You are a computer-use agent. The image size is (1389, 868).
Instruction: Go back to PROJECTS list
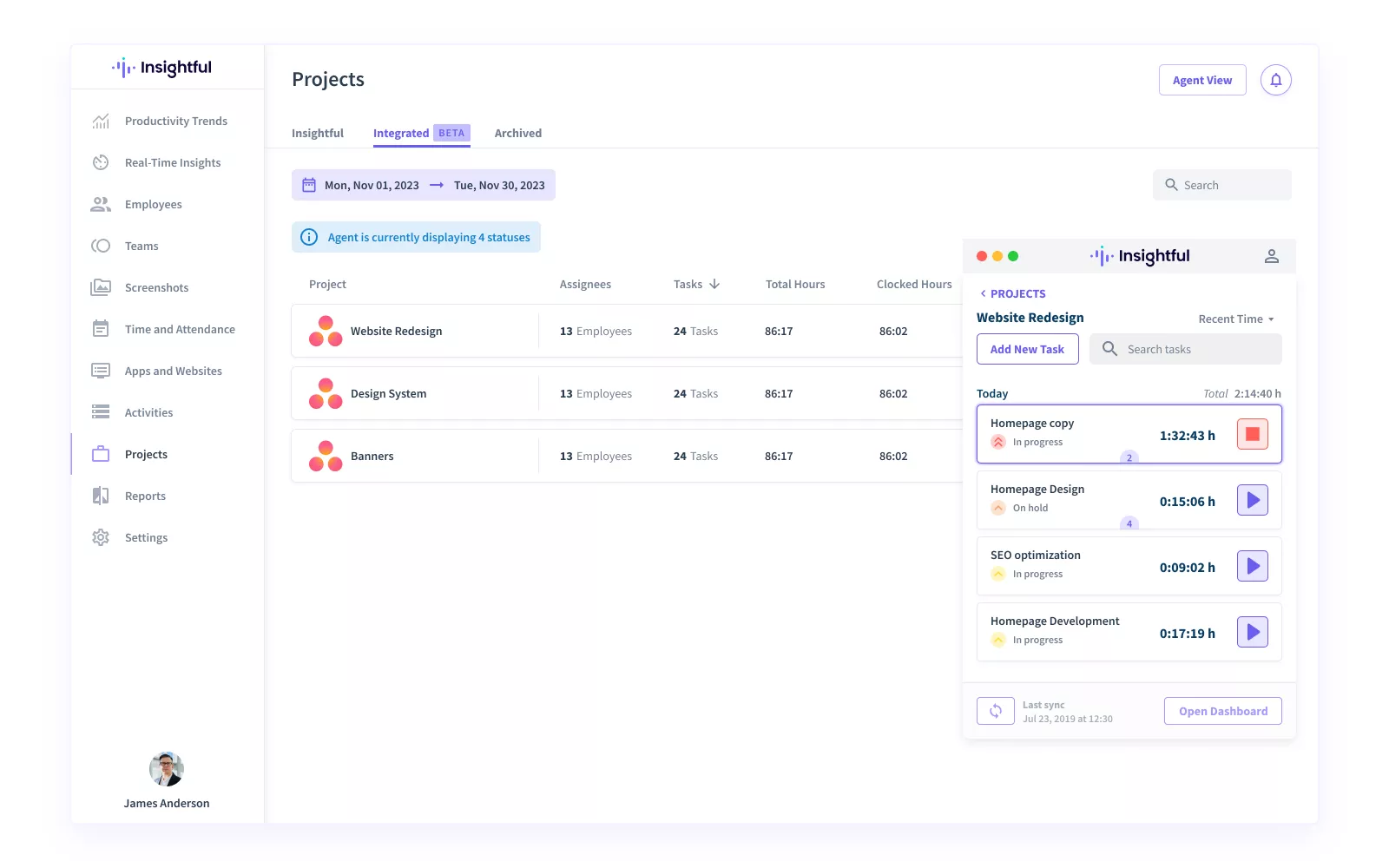tap(1012, 293)
